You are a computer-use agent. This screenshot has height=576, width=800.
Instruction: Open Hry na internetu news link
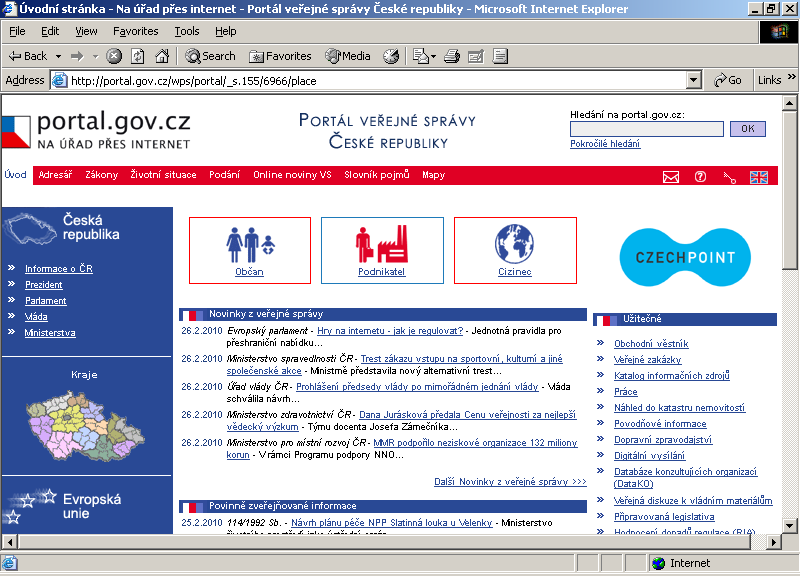390,331
